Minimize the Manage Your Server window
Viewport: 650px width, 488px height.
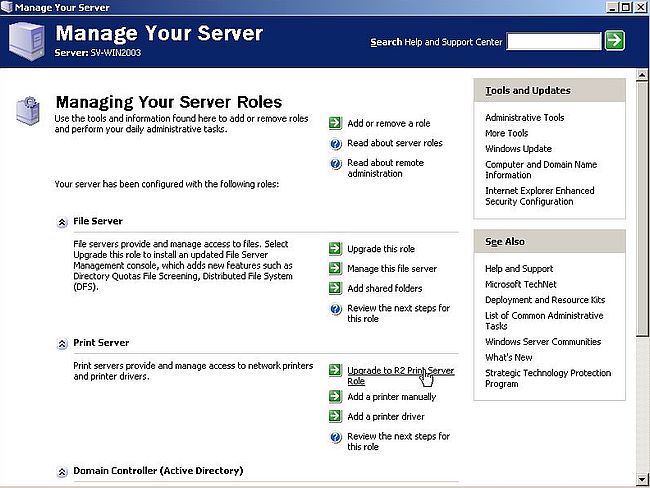pos(613,7)
